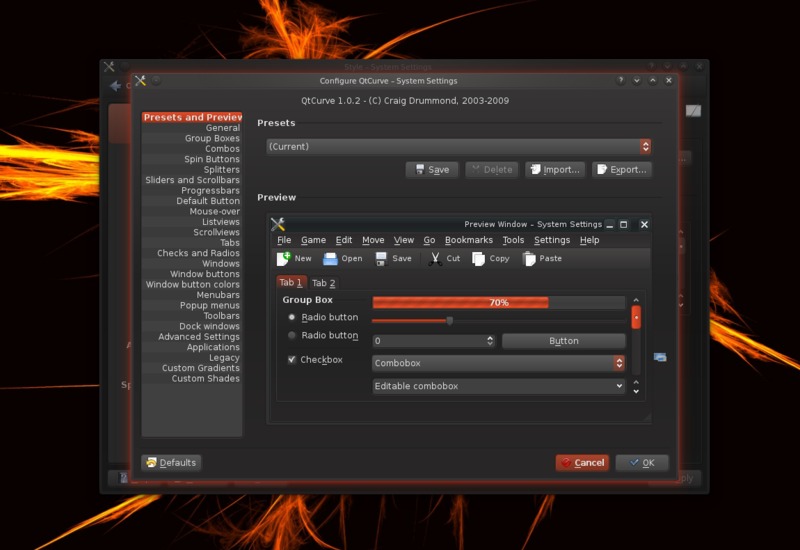Click the Save floppy icon in preview toolbar
The height and width of the screenshot is (550, 800).
pyautogui.click(x=381, y=259)
